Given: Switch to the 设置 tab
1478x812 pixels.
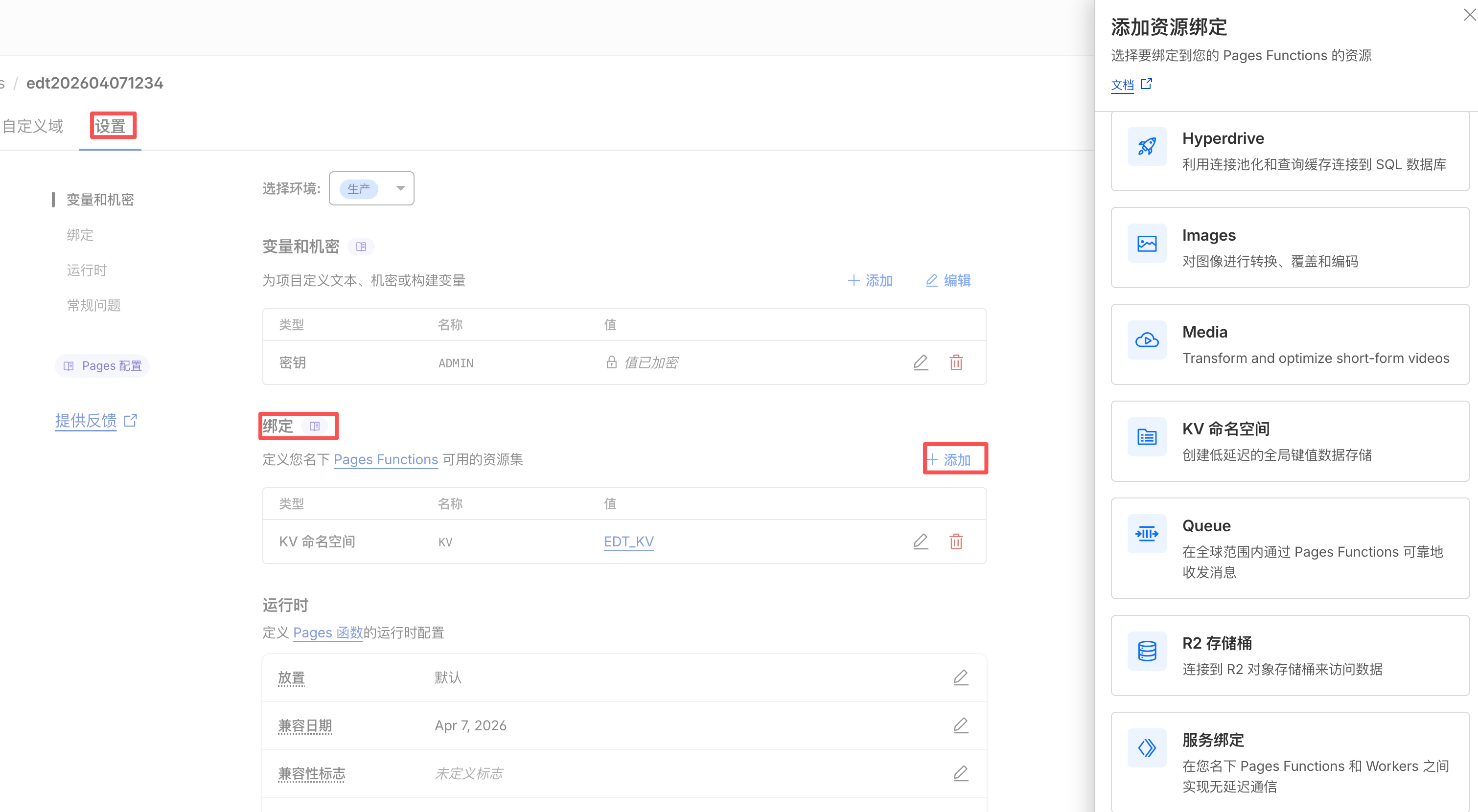Looking at the screenshot, I should pyautogui.click(x=110, y=126).
